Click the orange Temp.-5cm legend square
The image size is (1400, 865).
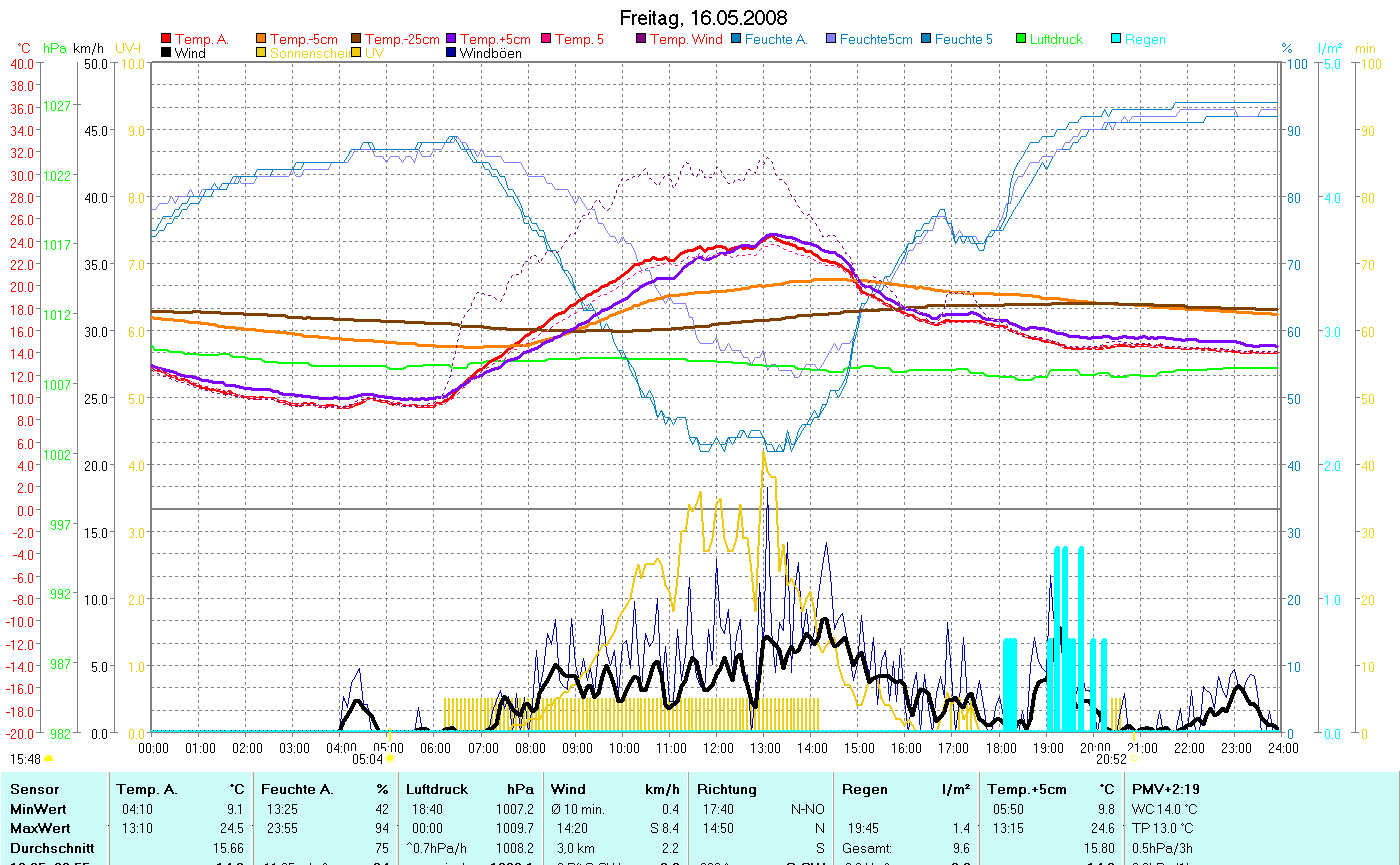pyautogui.click(x=261, y=40)
